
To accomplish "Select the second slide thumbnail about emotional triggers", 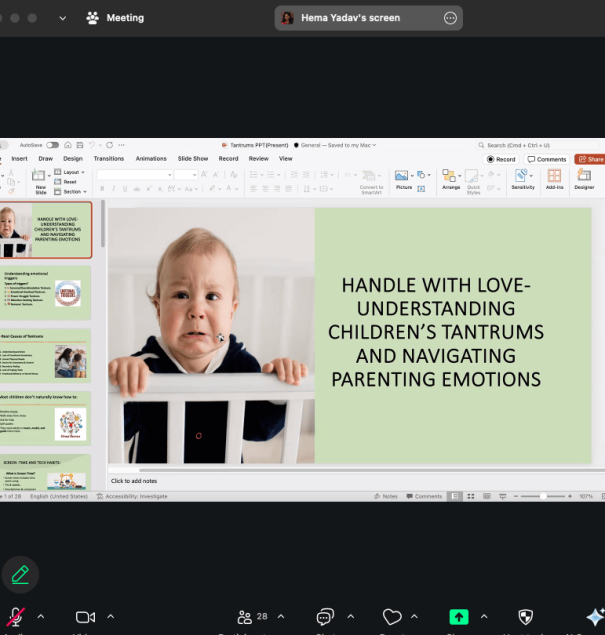I will point(47,292).
